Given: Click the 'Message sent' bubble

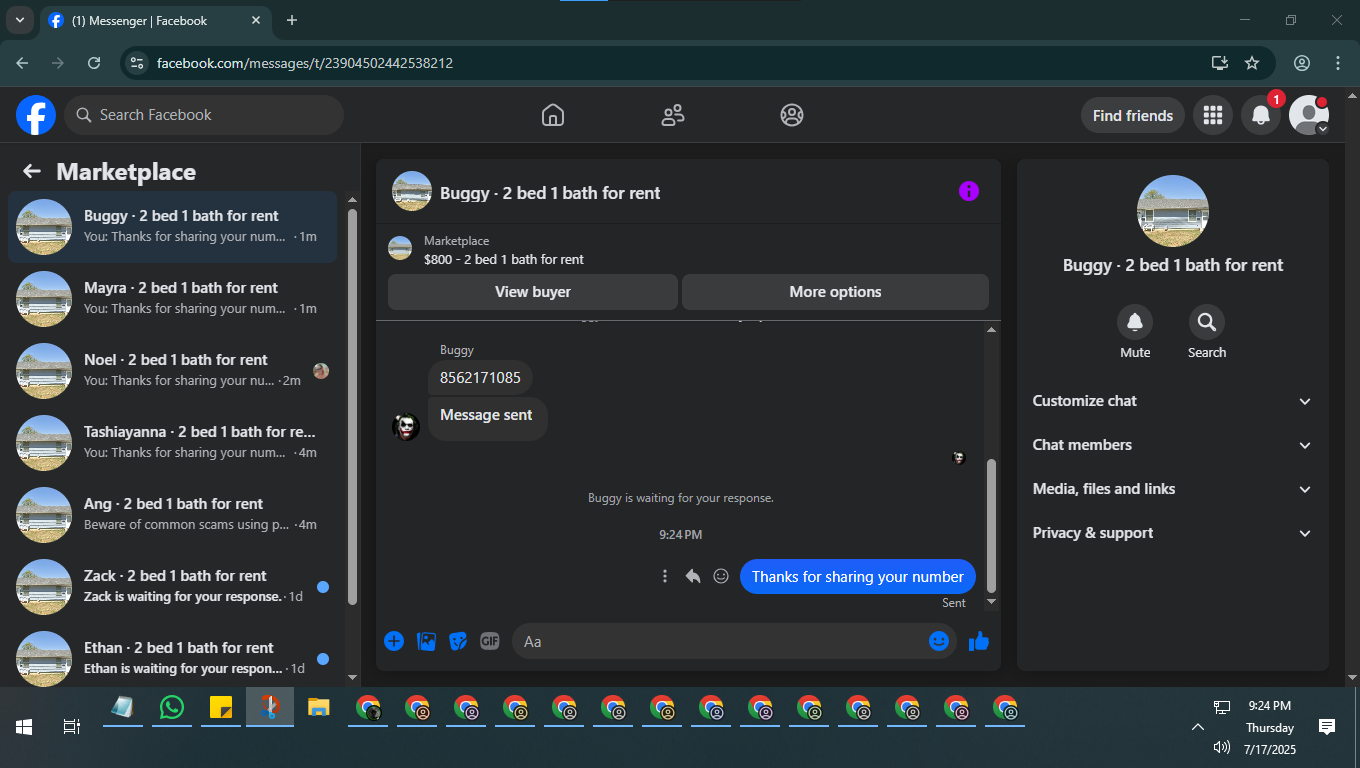Looking at the screenshot, I should click(486, 415).
